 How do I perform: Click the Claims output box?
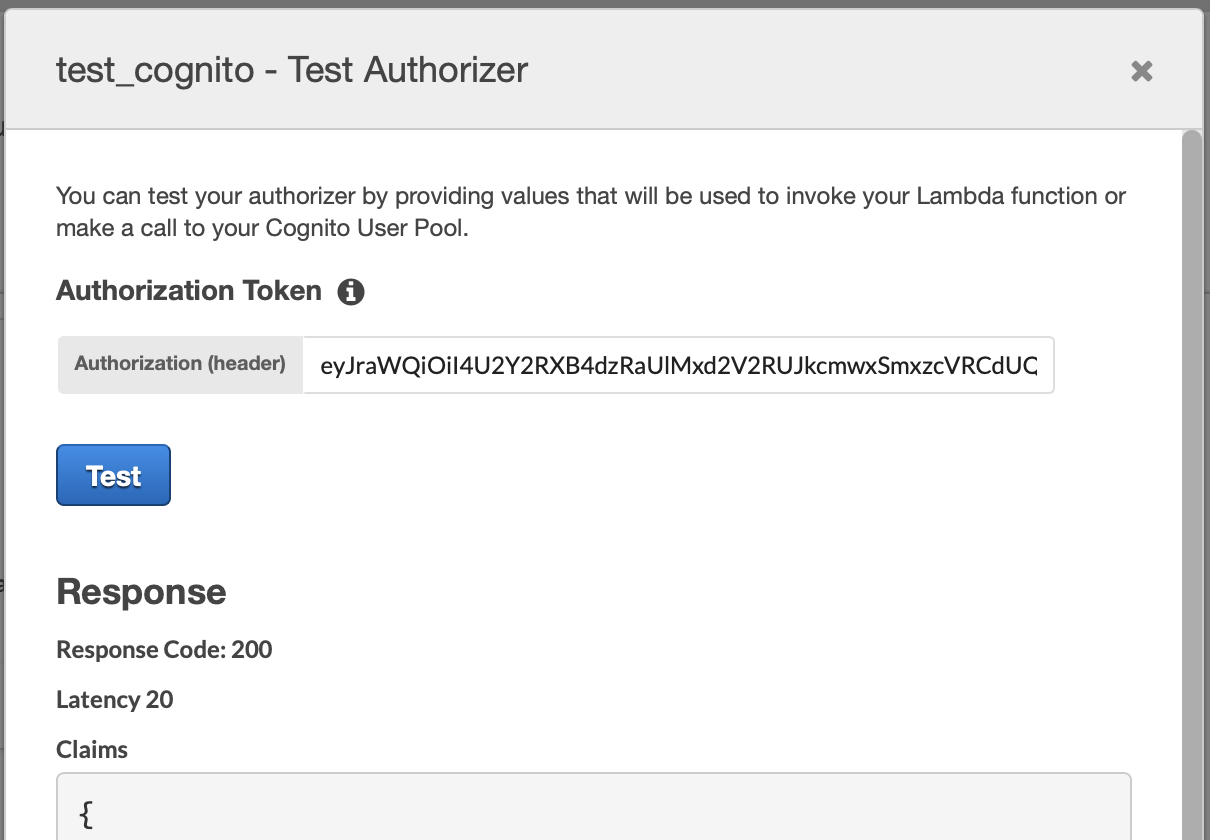(593, 805)
